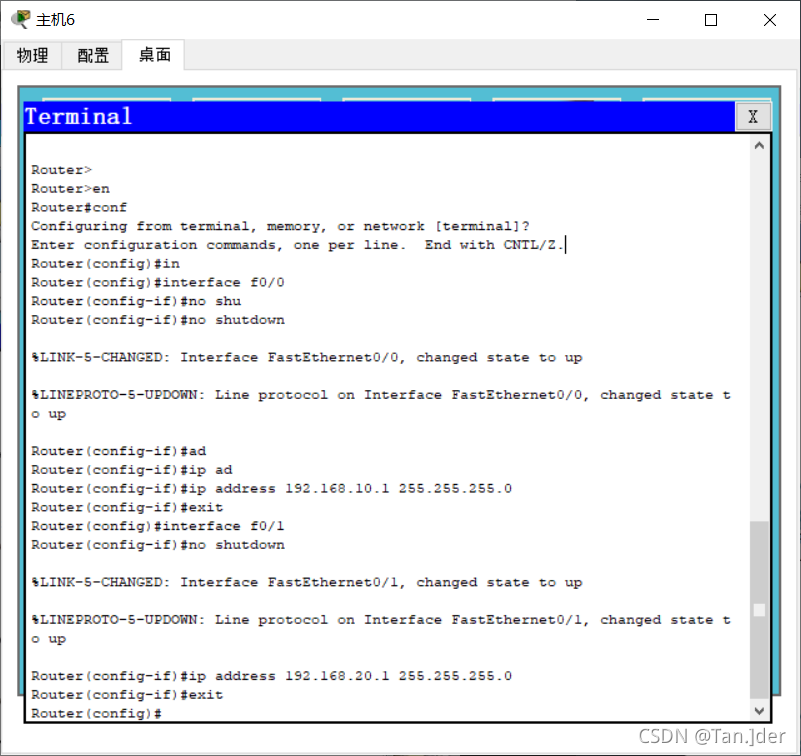Click the FastEthernet0/1 LINEPROTO-5-UPDOWN message

[381, 629]
